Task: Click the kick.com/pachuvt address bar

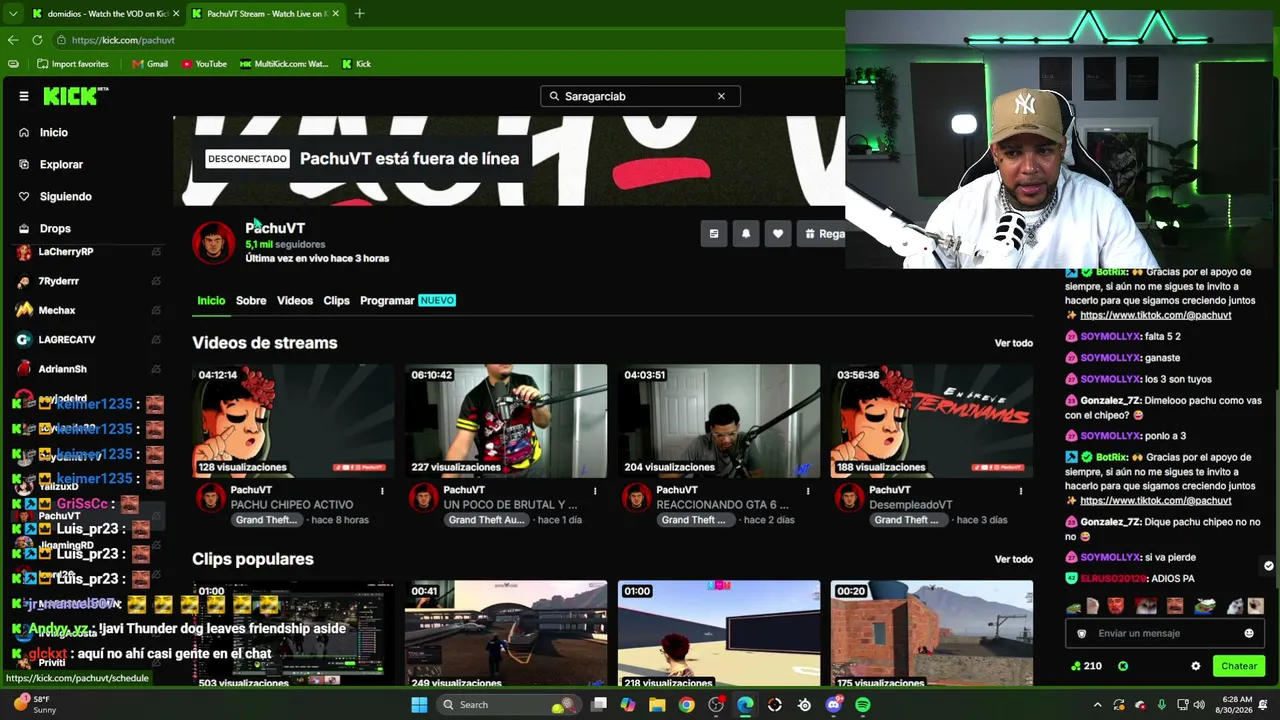Action: pos(448,40)
